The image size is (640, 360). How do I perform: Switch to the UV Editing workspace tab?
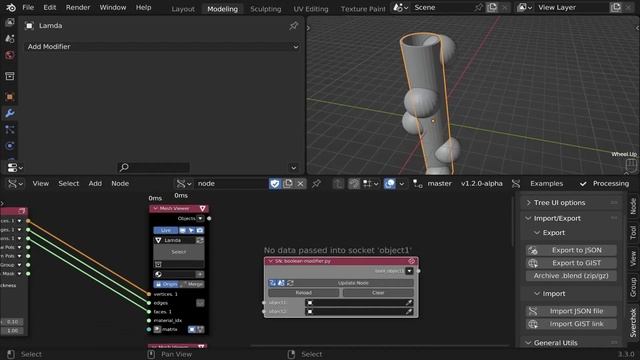(x=311, y=9)
